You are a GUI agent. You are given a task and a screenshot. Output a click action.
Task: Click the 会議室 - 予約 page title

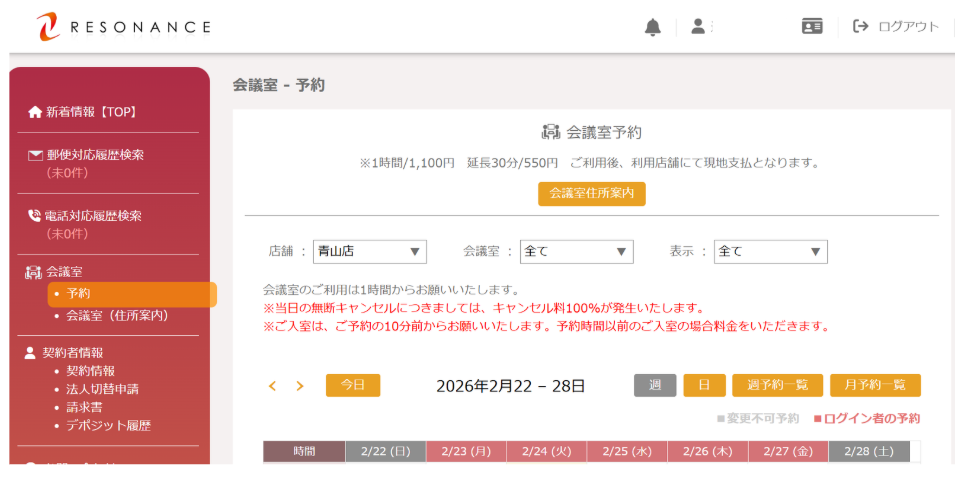pyautogui.click(x=278, y=85)
